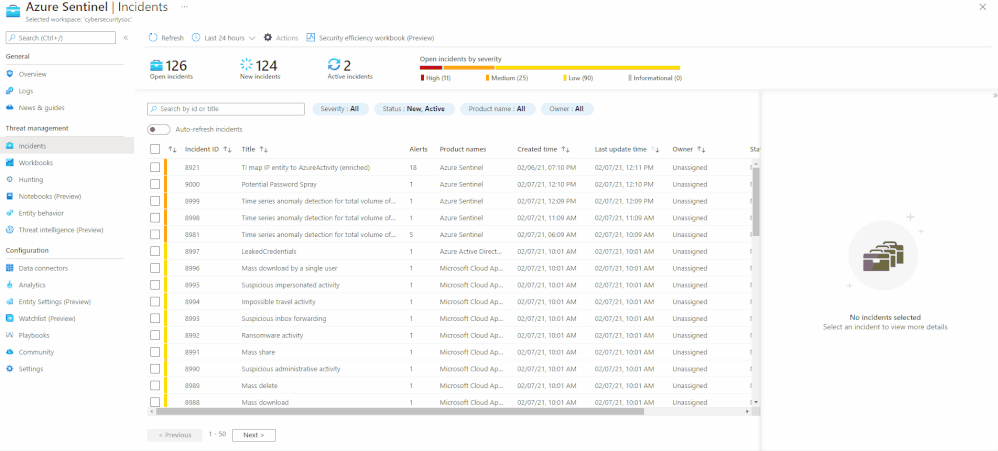This screenshot has width=998, height=451.
Task: Click the Community cloud icon
Action: tap(10, 352)
